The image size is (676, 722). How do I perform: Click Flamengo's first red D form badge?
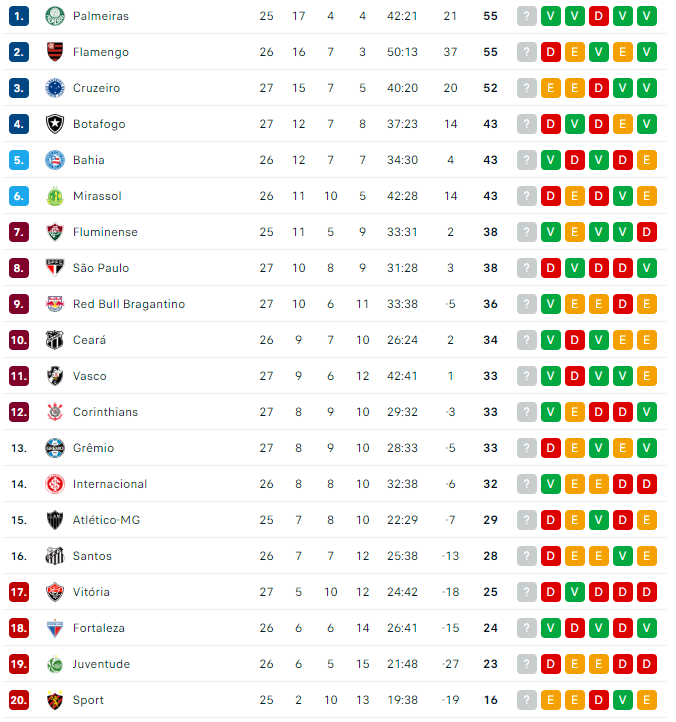551,52
